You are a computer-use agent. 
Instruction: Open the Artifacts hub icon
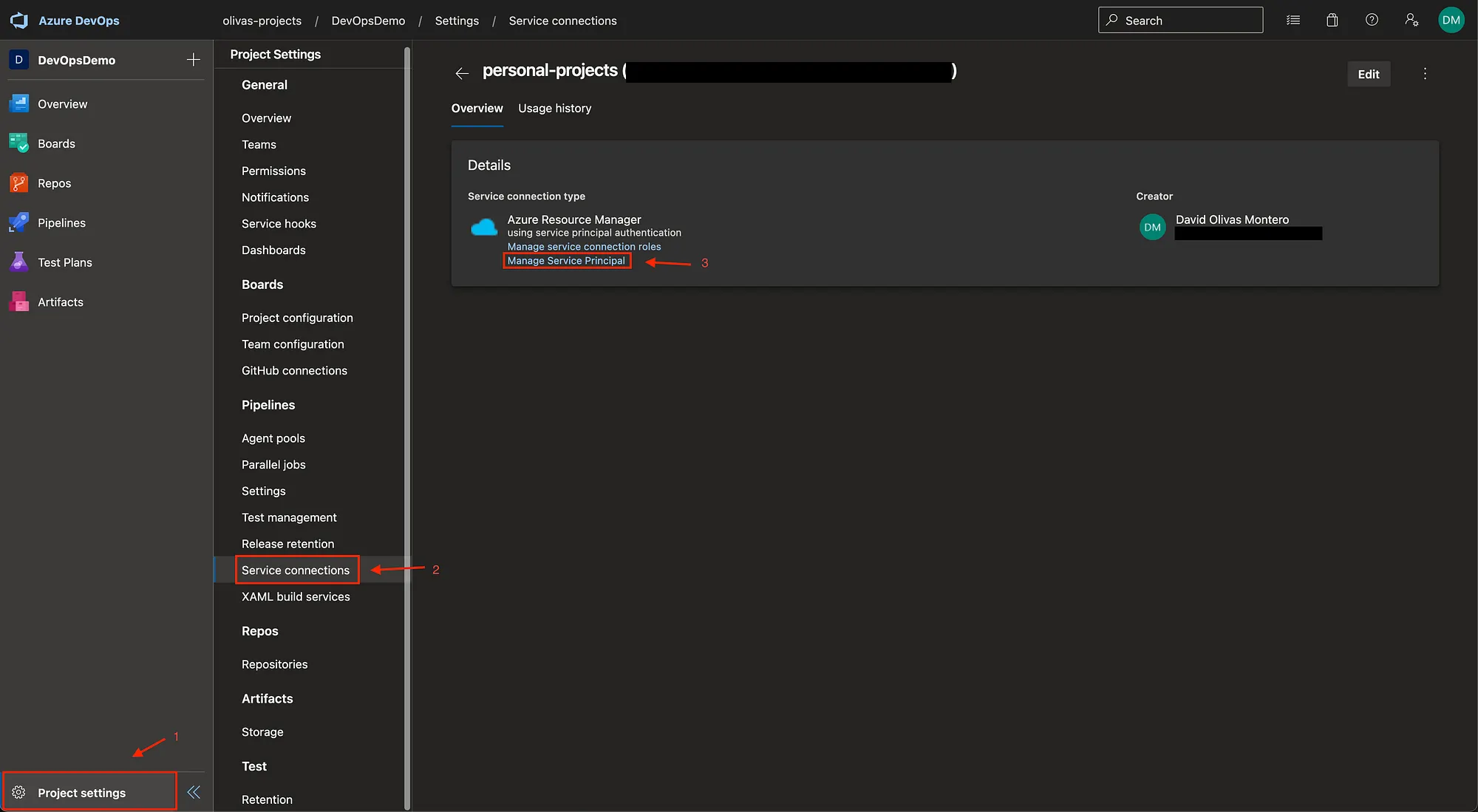pos(18,301)
